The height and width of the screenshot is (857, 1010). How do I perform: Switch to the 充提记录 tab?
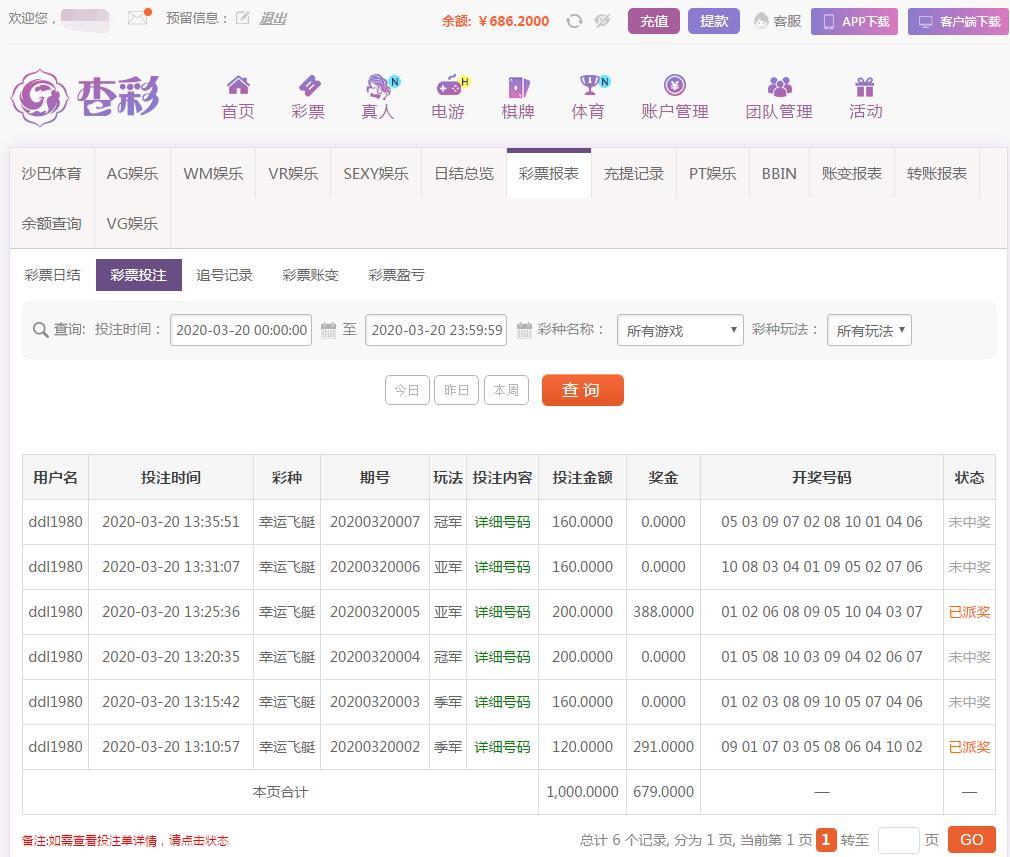pos(634,173)
